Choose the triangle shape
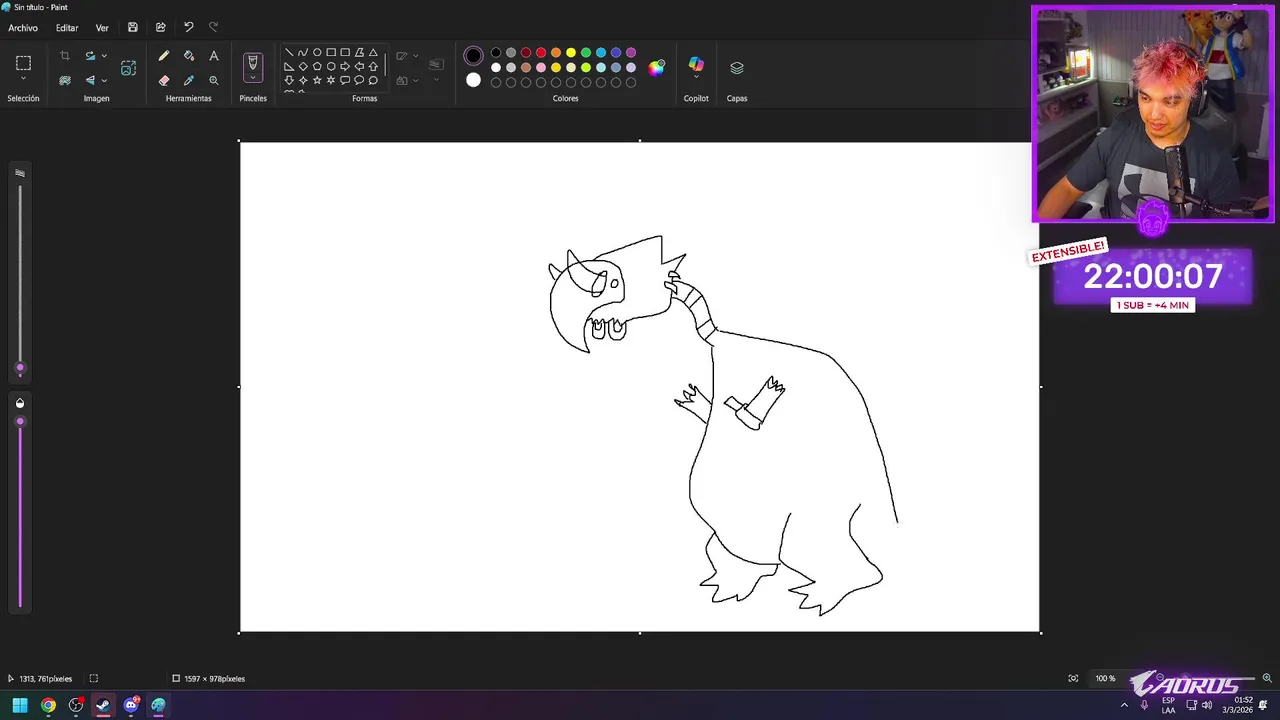This screenshot has width=1280, height=720. tap(373, 53)
